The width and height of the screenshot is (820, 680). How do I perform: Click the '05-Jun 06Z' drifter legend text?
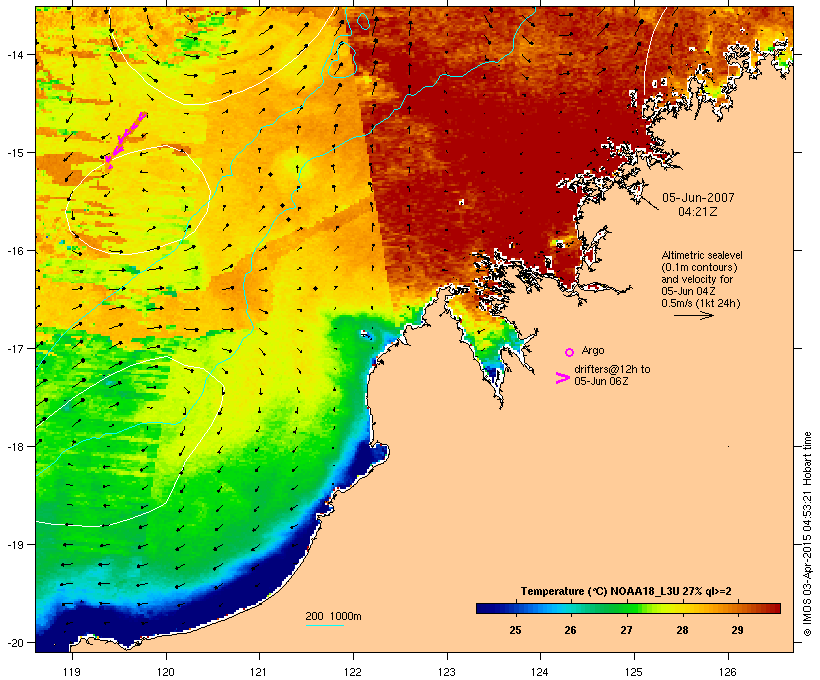[601, 381]
